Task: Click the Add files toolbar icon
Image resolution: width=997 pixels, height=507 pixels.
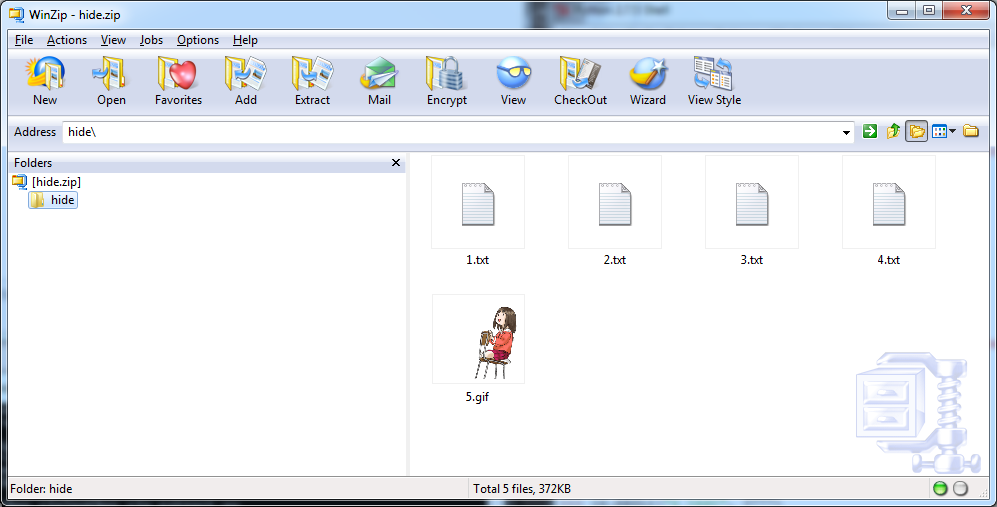Action: click(245, 73)
